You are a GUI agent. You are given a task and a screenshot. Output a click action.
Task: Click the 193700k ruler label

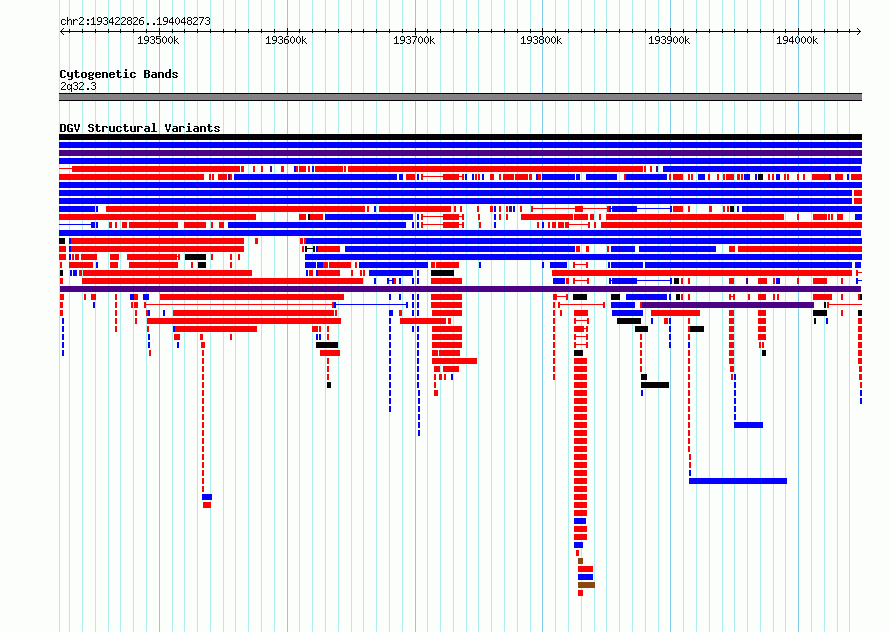click(414, 40)
